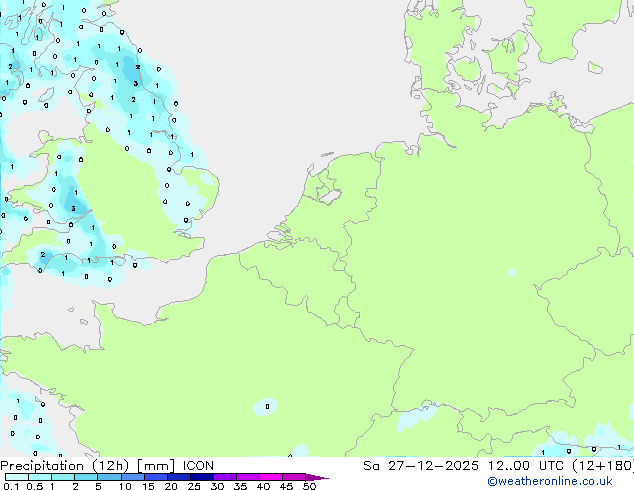
Task: Click the small blue precipitation spot in Germany
Action: coord(512,272)
